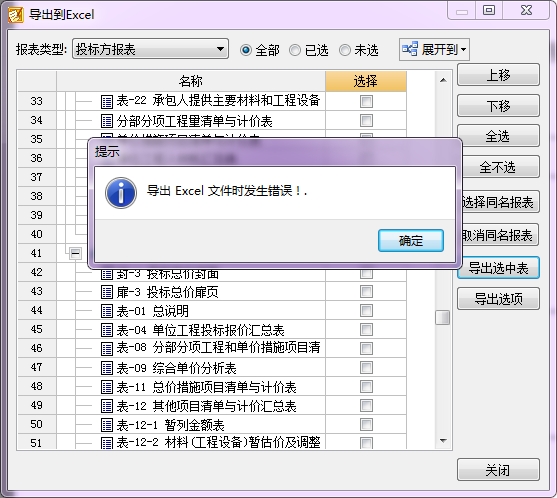This screenshot has height=498, width=557.
Task: Click row number 50
Action: pyautogui.click(x=37, y=424)
